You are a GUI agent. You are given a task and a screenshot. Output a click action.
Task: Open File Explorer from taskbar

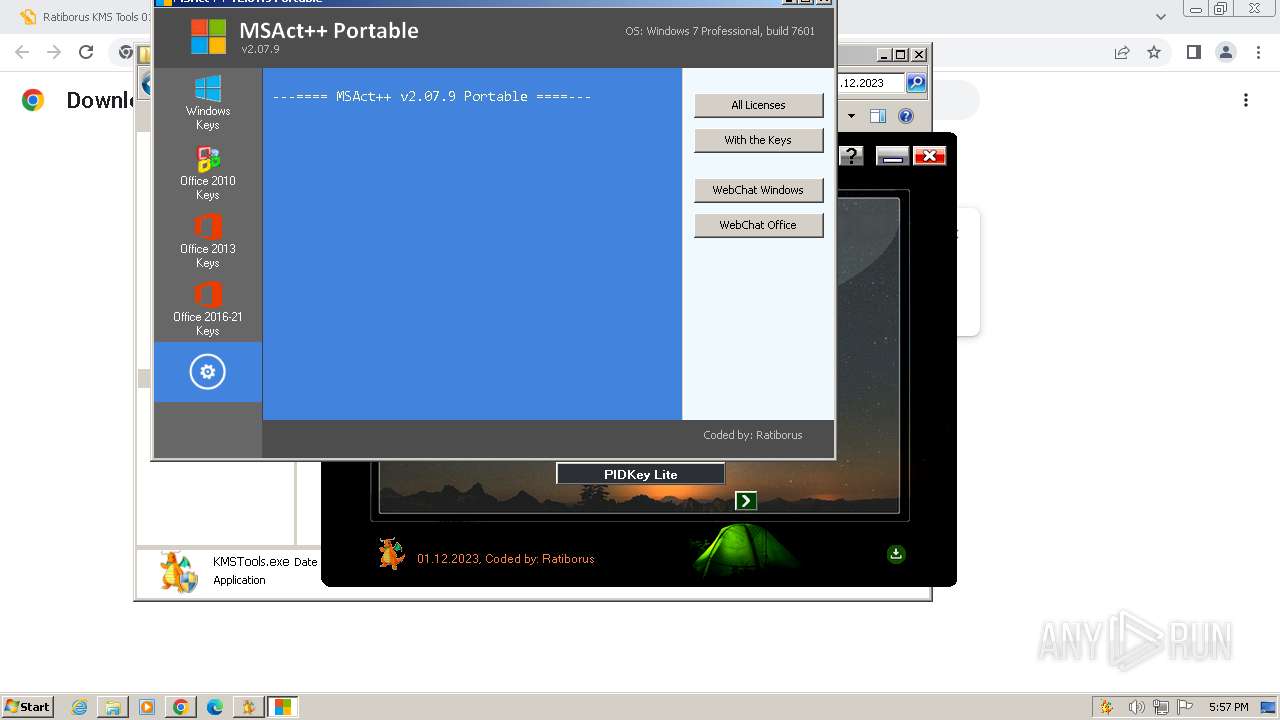[x=113, y=707]
